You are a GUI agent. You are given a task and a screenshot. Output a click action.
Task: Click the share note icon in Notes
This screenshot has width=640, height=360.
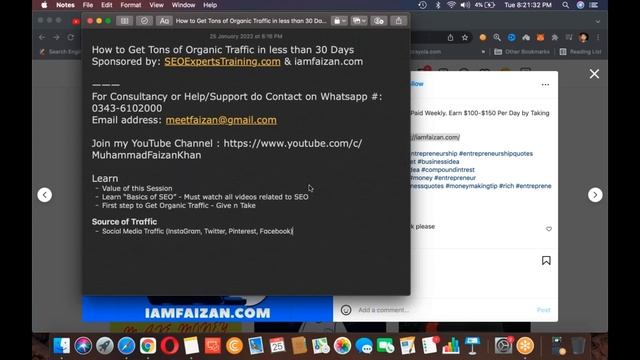399,21
